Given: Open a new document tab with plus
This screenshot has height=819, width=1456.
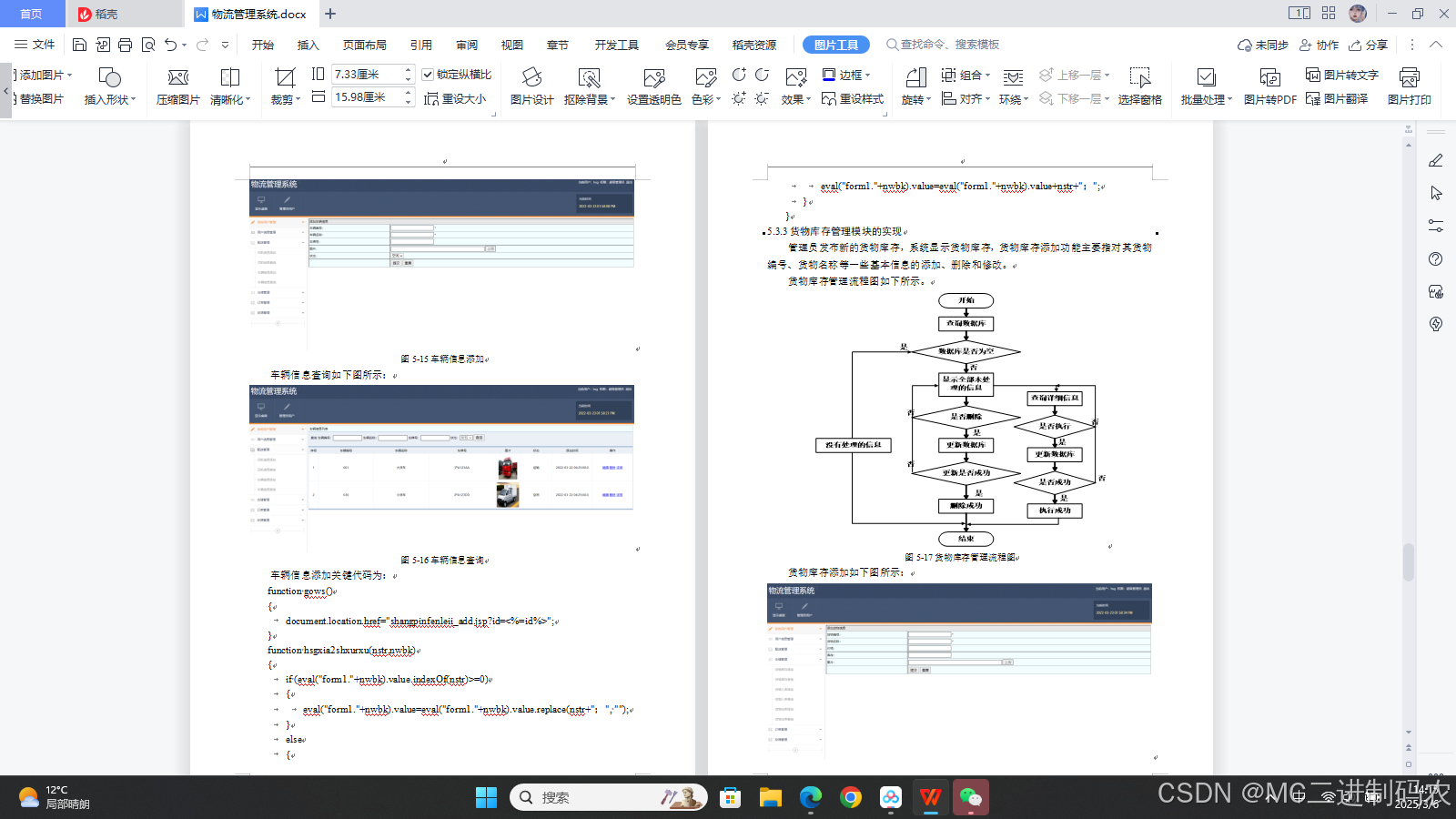Looking at the screenshot, I should point(330,14).
